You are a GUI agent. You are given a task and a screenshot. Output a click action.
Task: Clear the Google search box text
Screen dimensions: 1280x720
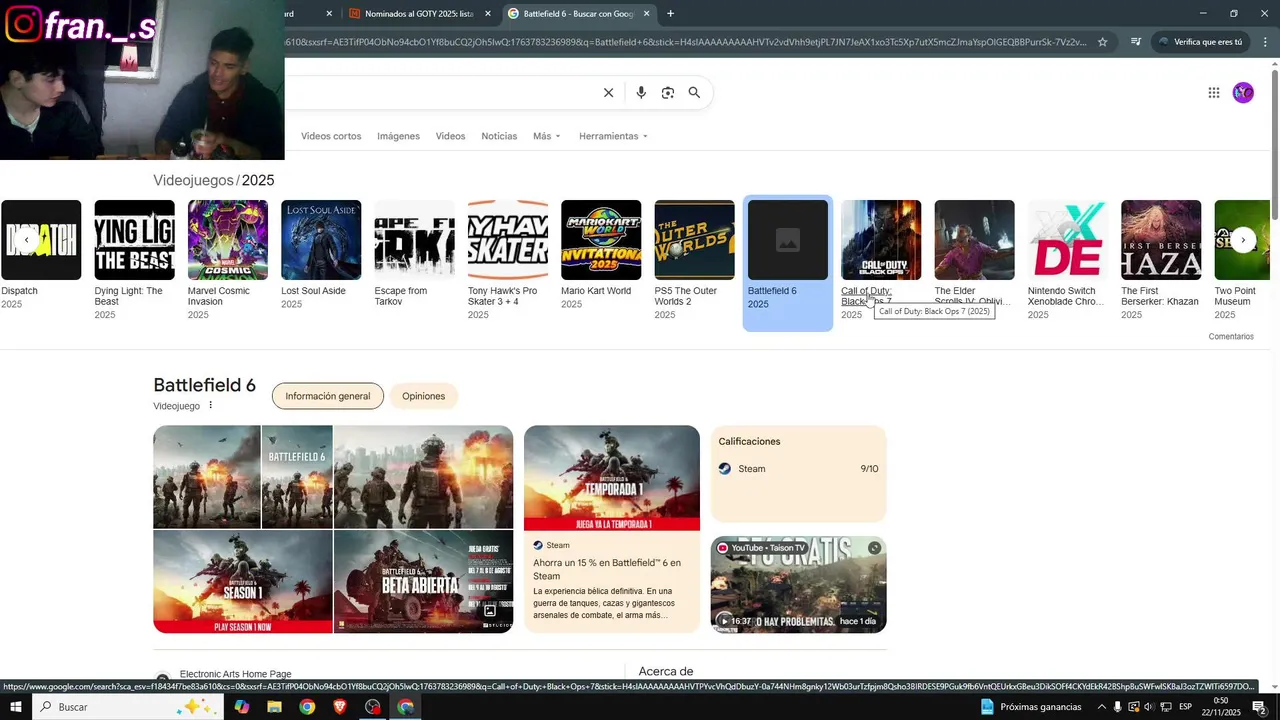(x=608, y=93)
